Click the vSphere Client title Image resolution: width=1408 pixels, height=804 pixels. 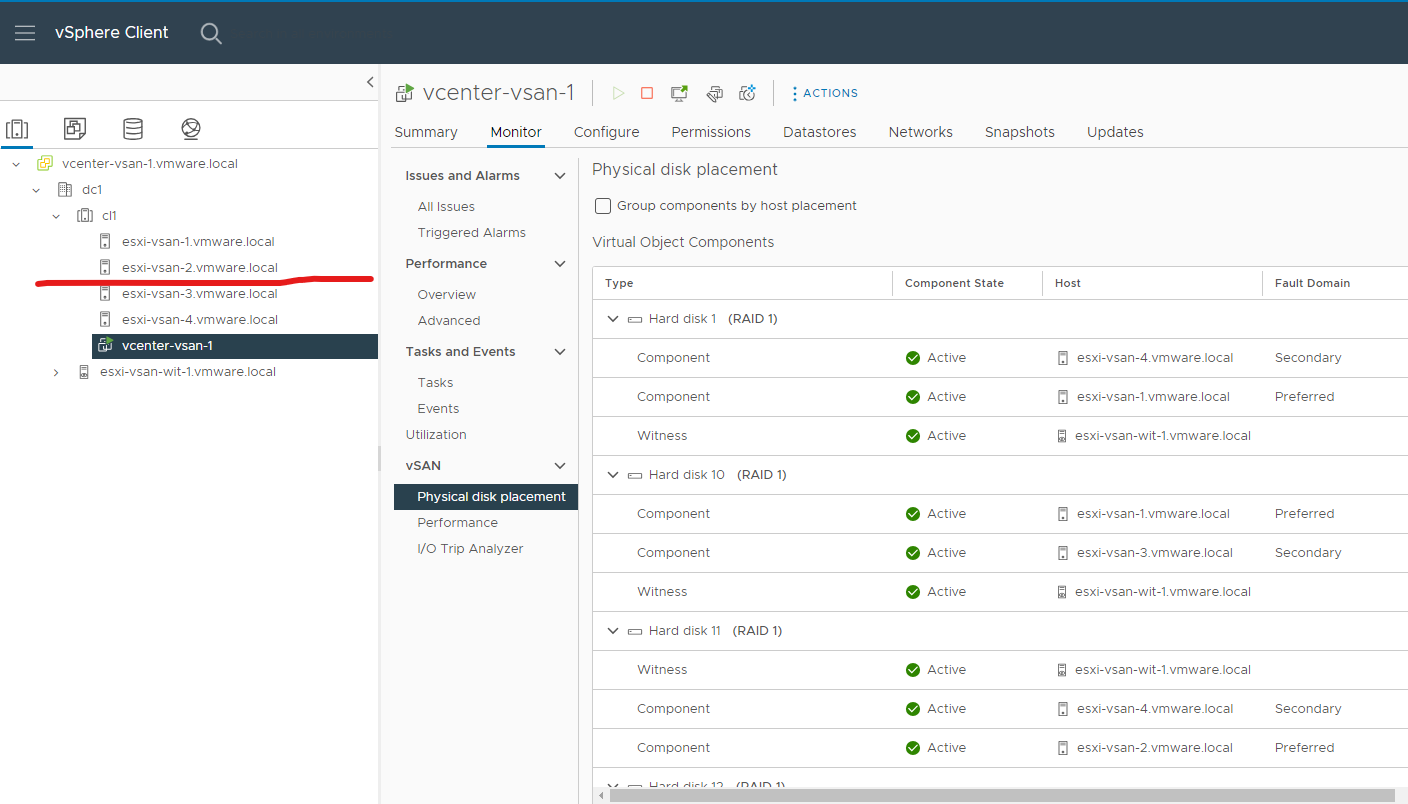(112, 33)
